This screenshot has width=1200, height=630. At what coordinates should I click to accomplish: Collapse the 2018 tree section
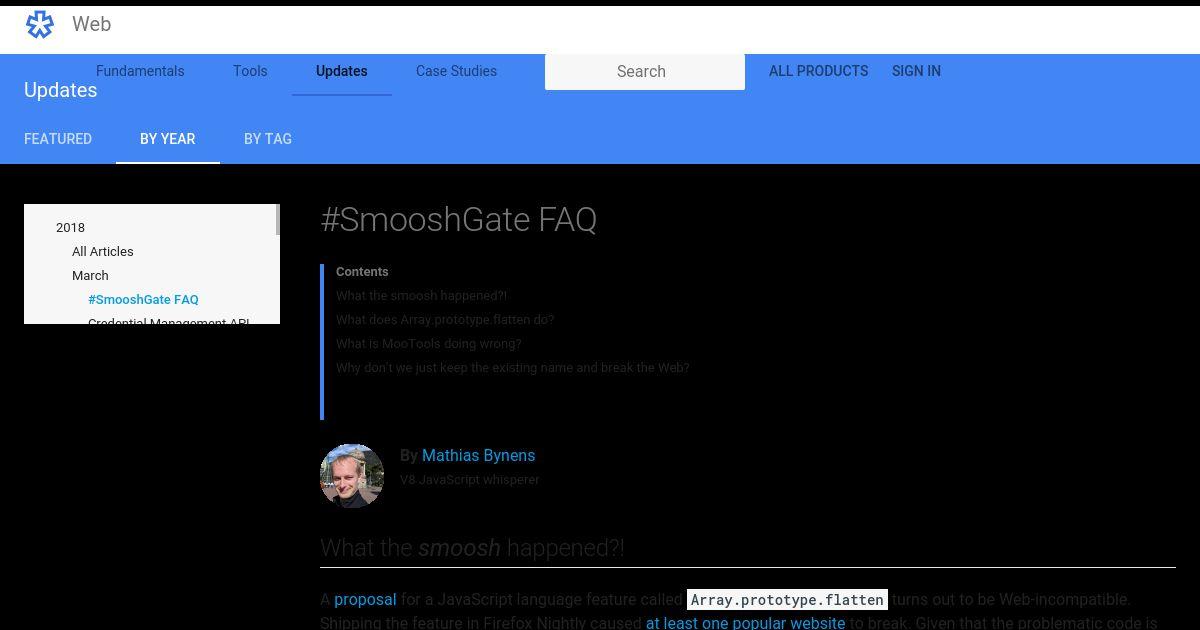click(70, 227)
